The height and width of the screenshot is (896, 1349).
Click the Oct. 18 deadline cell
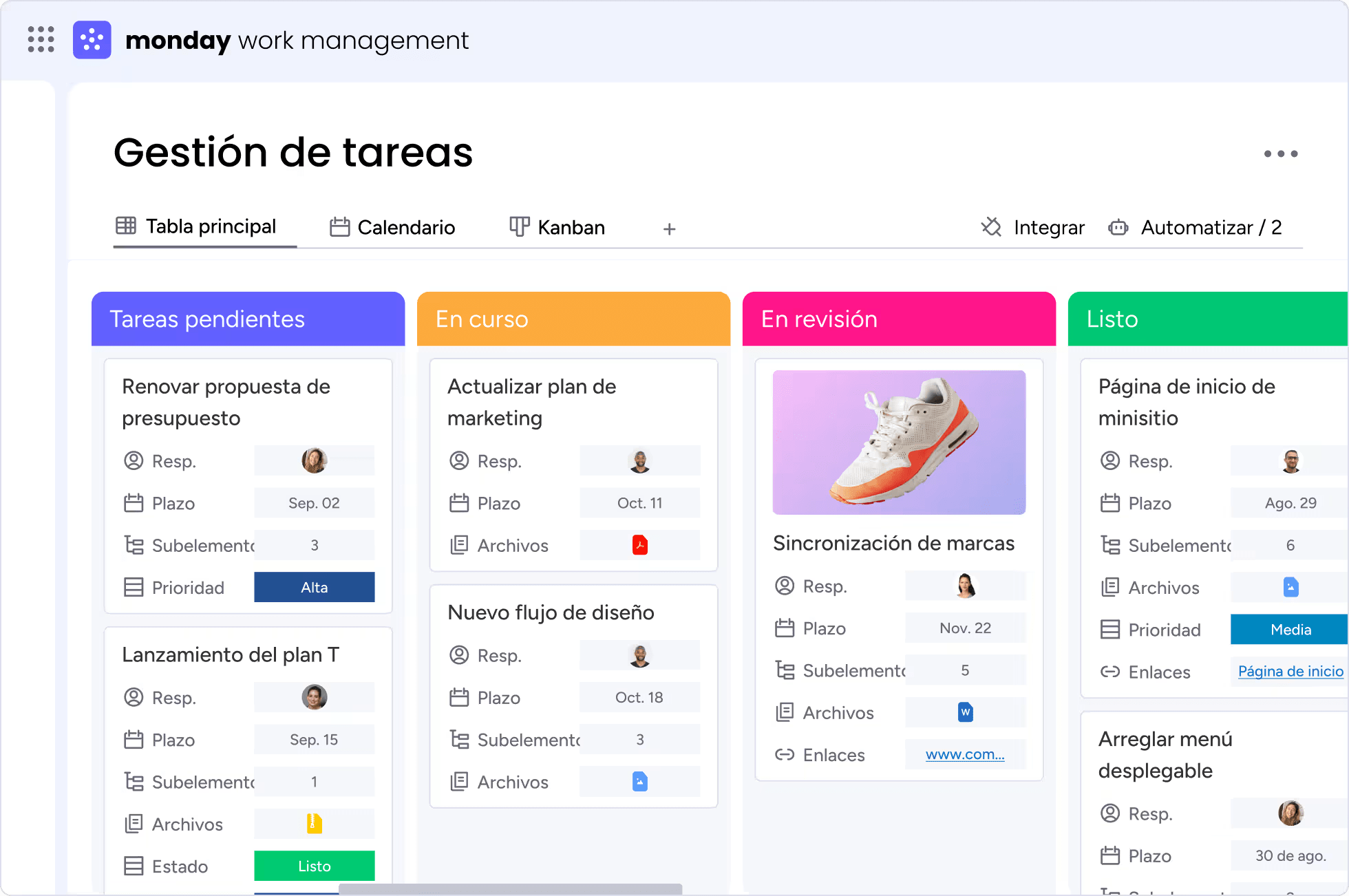[639, 698]
